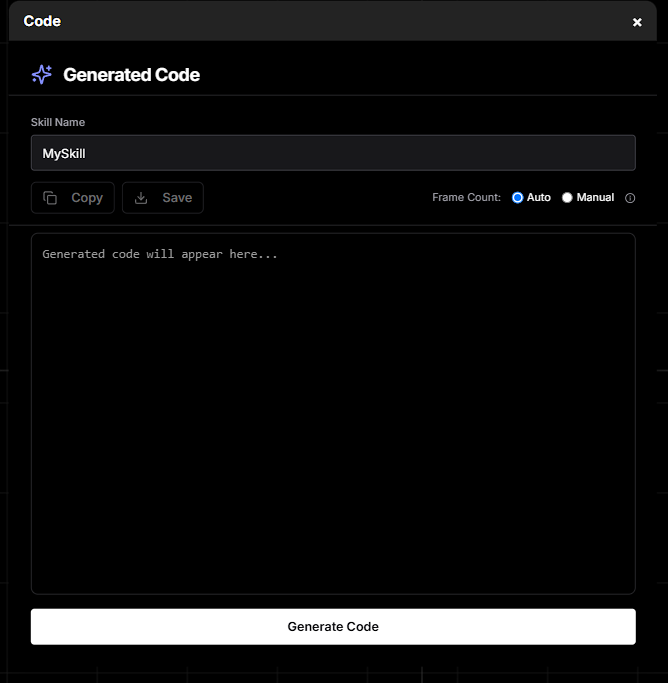This screenshot has height=683, width=668.
Task: Click inside the generated code text area
Action: point(333,414)
